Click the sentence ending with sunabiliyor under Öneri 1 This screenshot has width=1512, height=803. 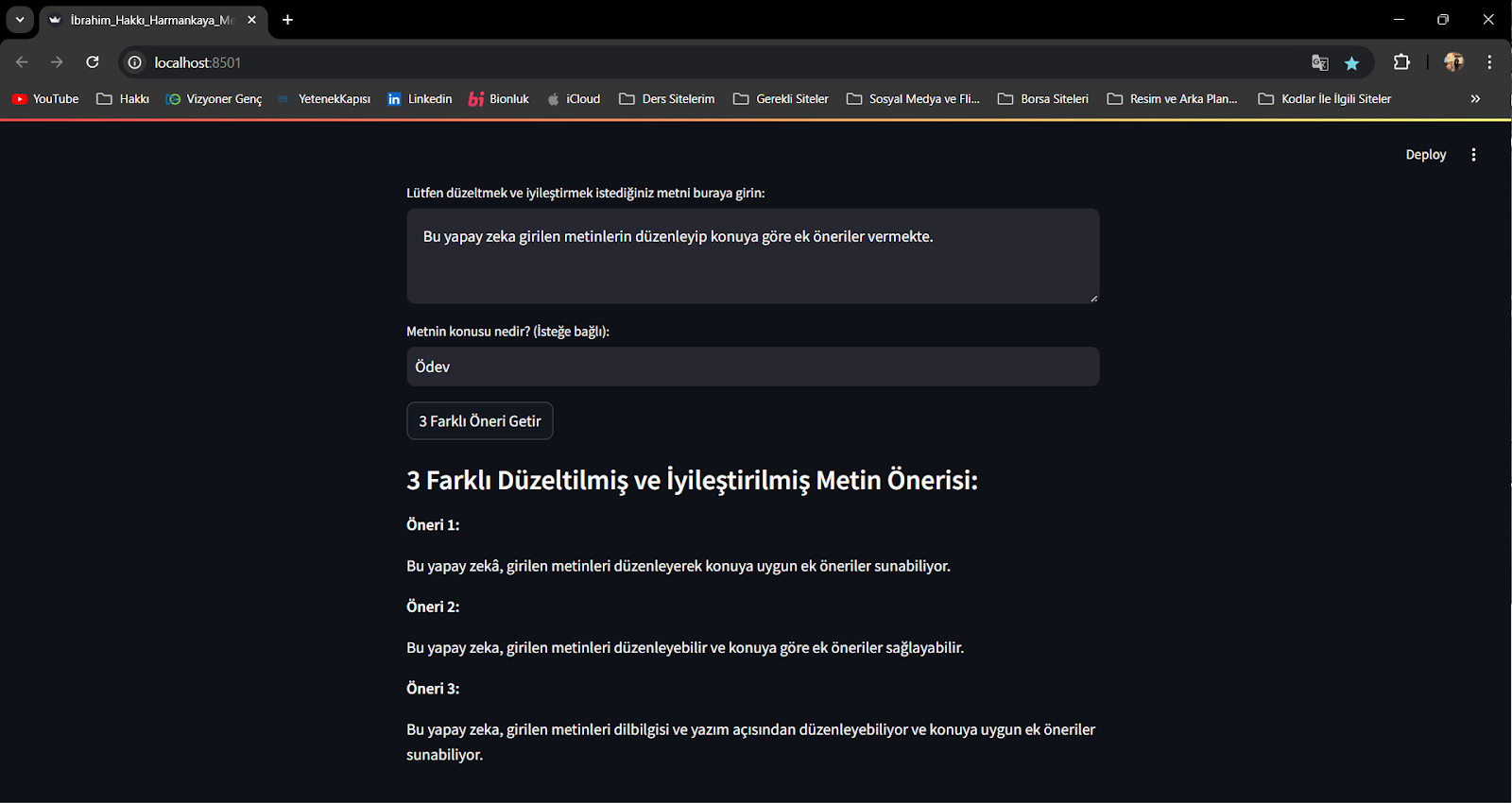coord(679,566)
